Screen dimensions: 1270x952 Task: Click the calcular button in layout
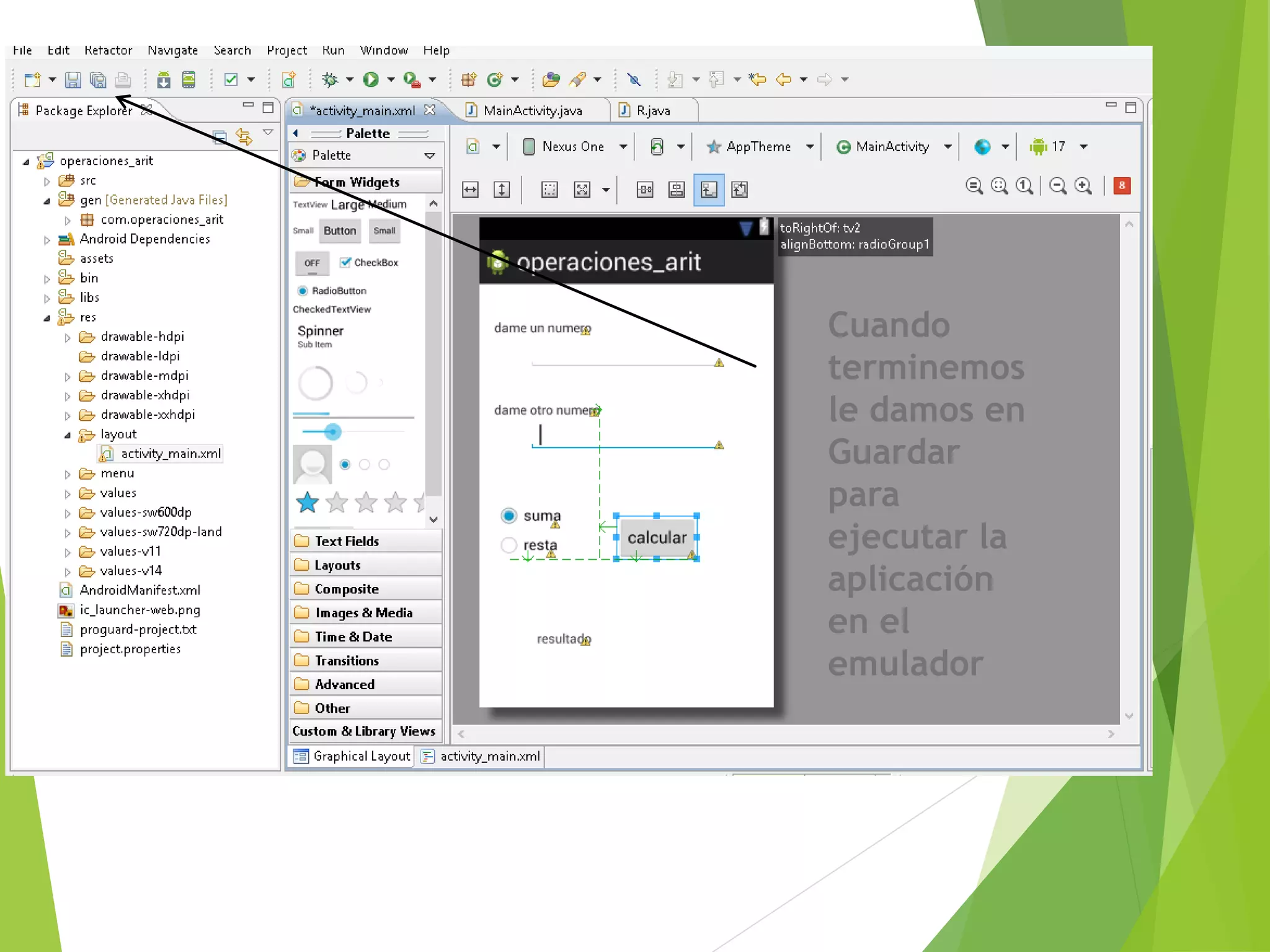coord(657,537)
